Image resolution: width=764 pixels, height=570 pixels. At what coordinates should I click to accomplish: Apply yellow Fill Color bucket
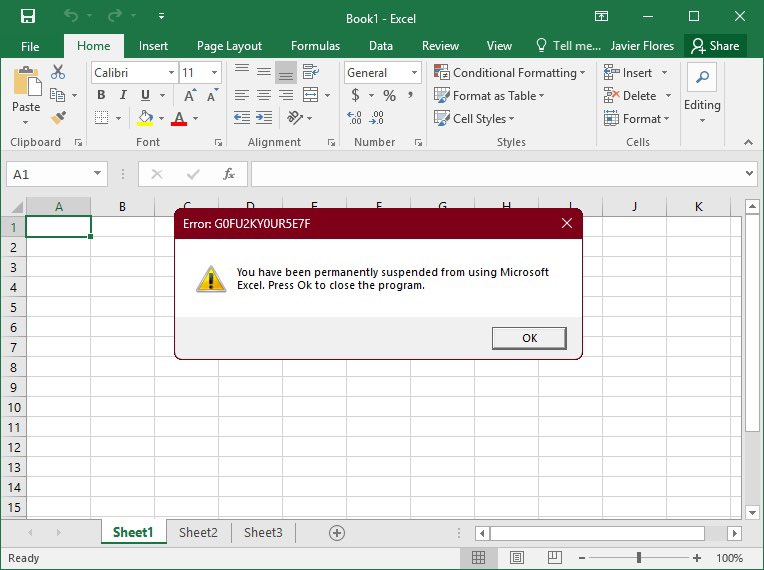pyautogui.click(x=145, y=118)
